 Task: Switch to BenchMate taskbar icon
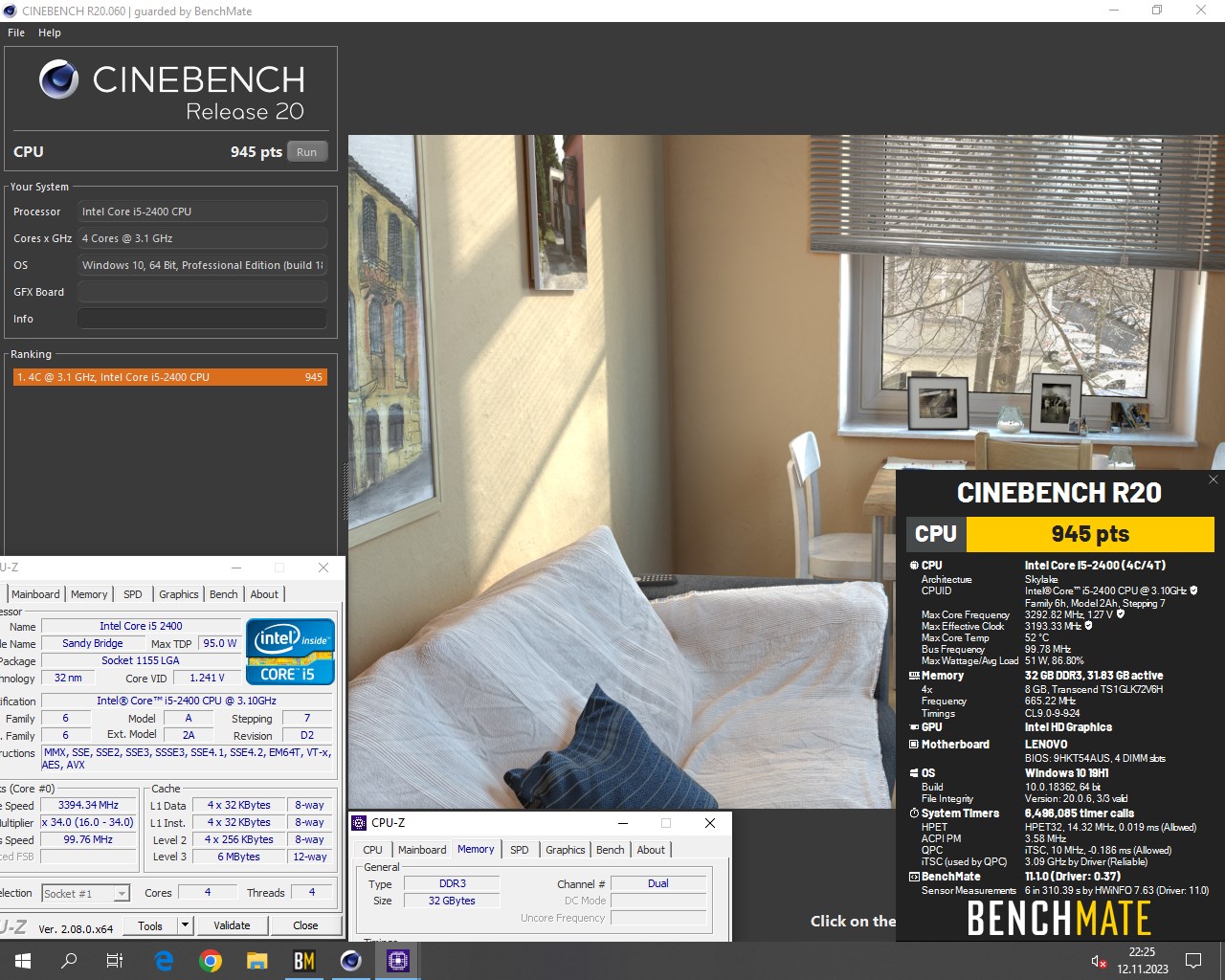coord(303,961)
